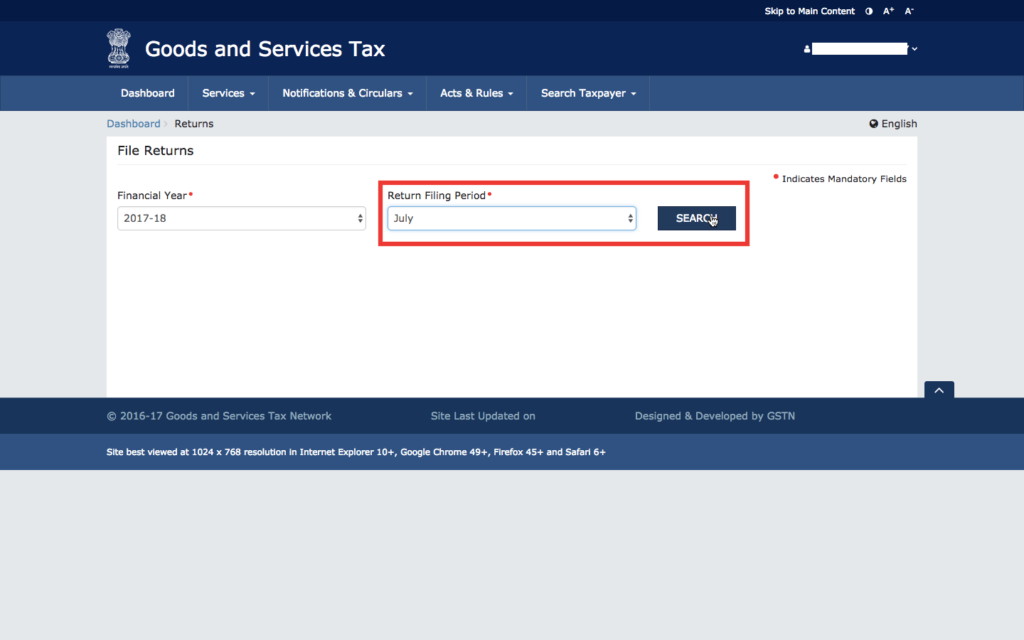
Task: Open the Return Filing Period dropdown
Action: coord(511,218)
